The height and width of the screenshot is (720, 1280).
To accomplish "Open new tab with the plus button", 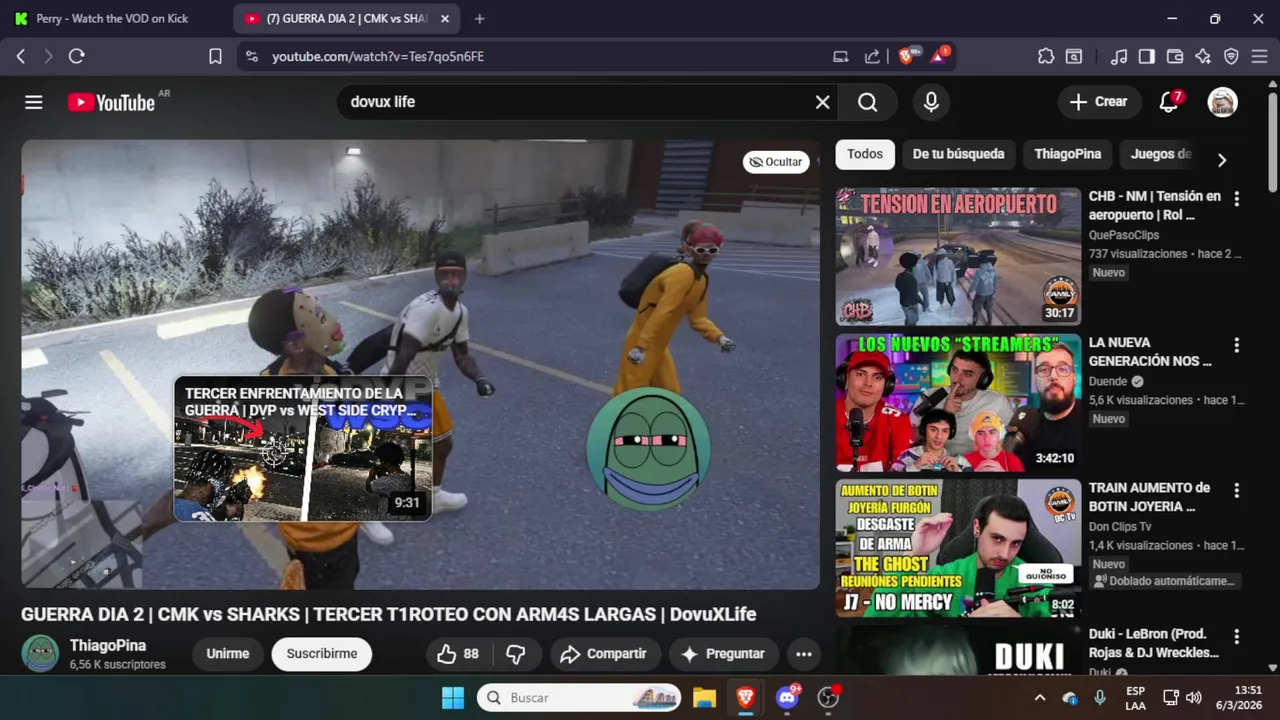I will click(x=480, y=19).
